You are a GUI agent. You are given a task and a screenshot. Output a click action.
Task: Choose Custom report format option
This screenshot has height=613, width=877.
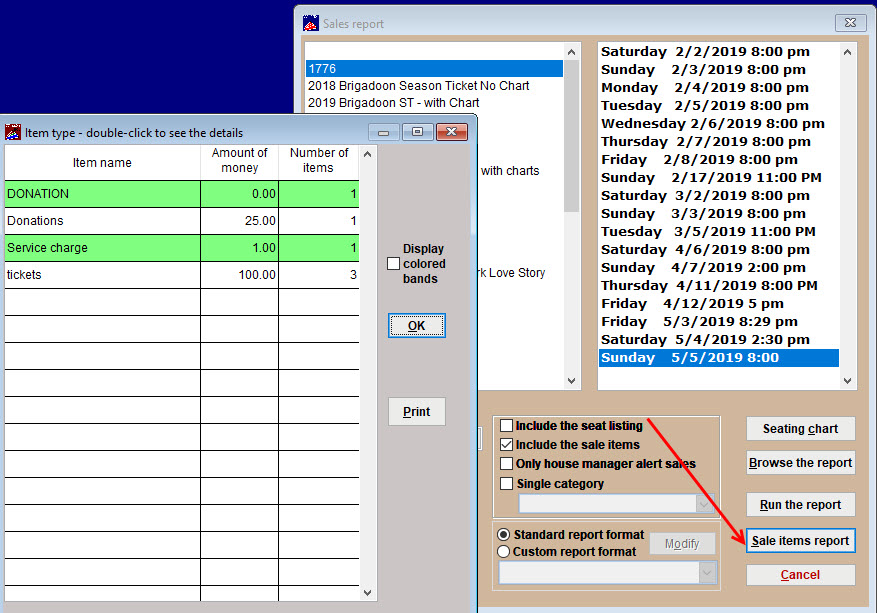(x=503, y=551)
